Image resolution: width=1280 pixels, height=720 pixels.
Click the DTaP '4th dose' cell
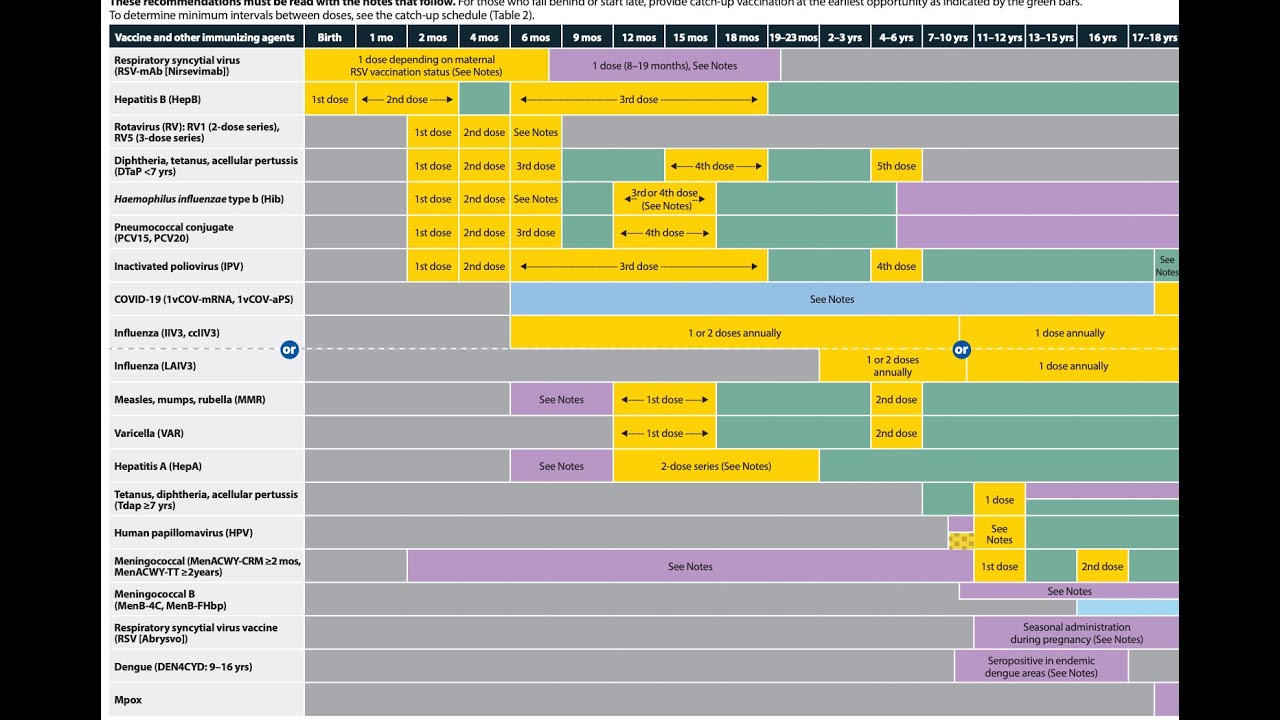[716, 165]
